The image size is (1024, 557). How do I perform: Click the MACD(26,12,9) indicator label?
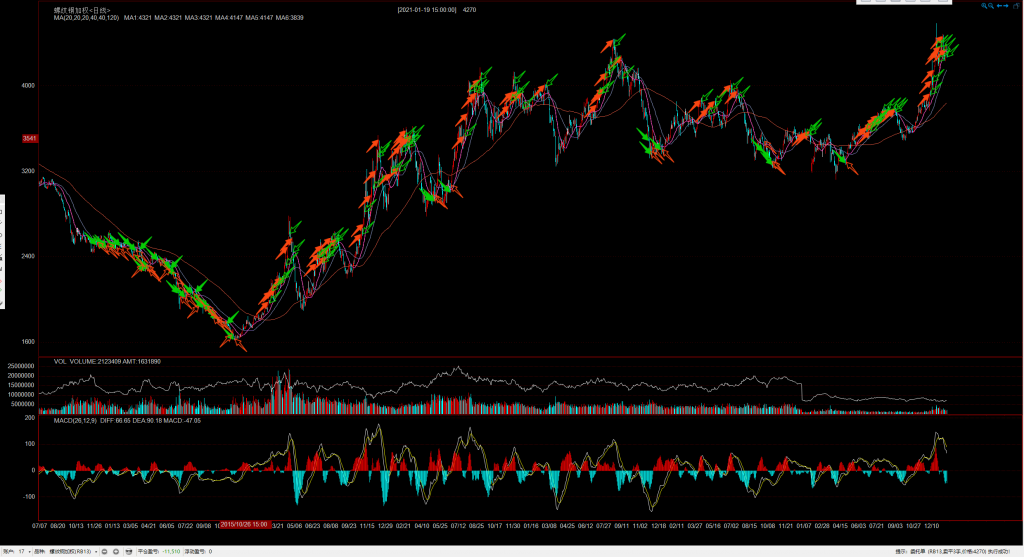(76, 421)
